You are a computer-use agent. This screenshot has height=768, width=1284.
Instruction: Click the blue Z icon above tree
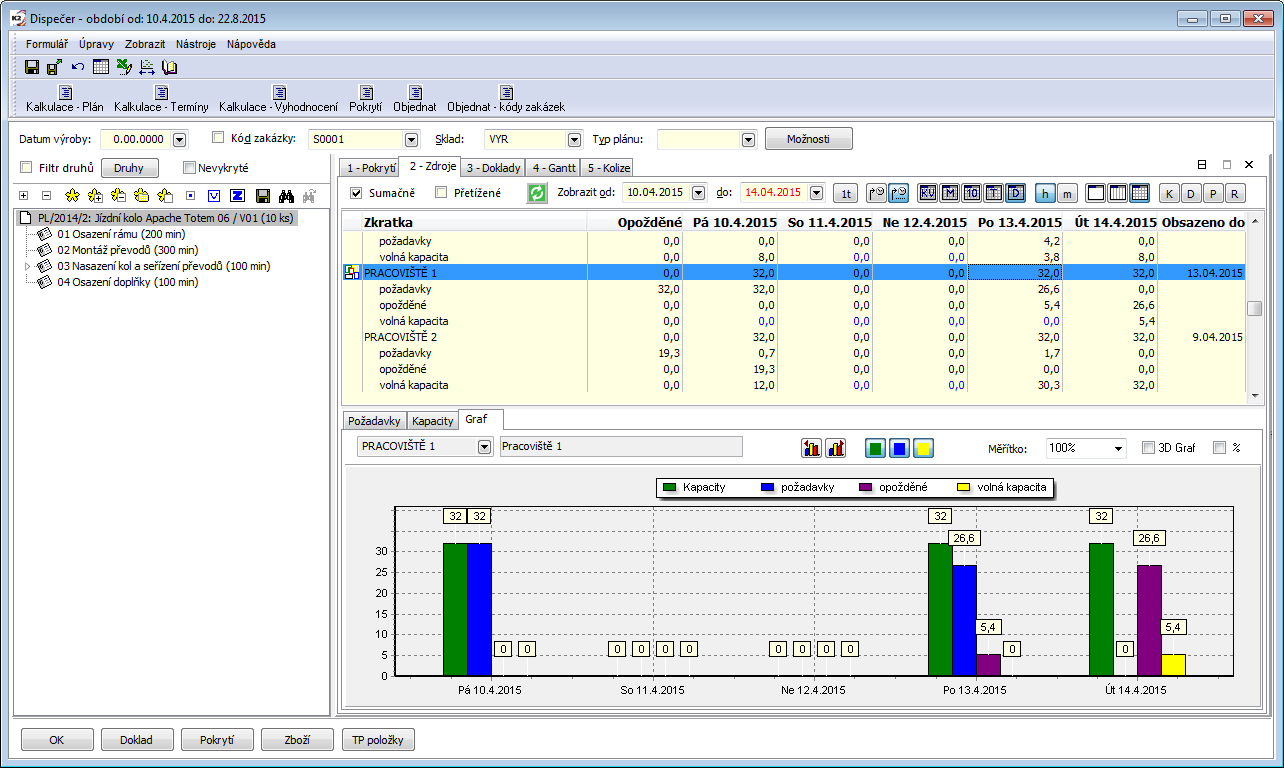[238, 195]
